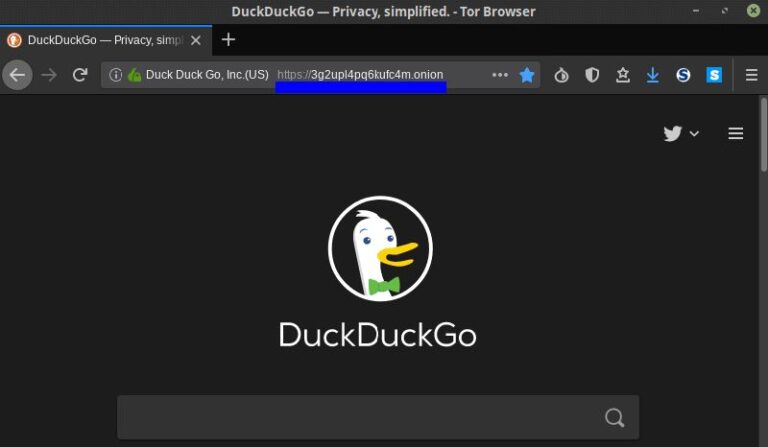Go back with the back arrow button
Image resolution: width=768 pixels, height=447 pixels.
[18, 75]
